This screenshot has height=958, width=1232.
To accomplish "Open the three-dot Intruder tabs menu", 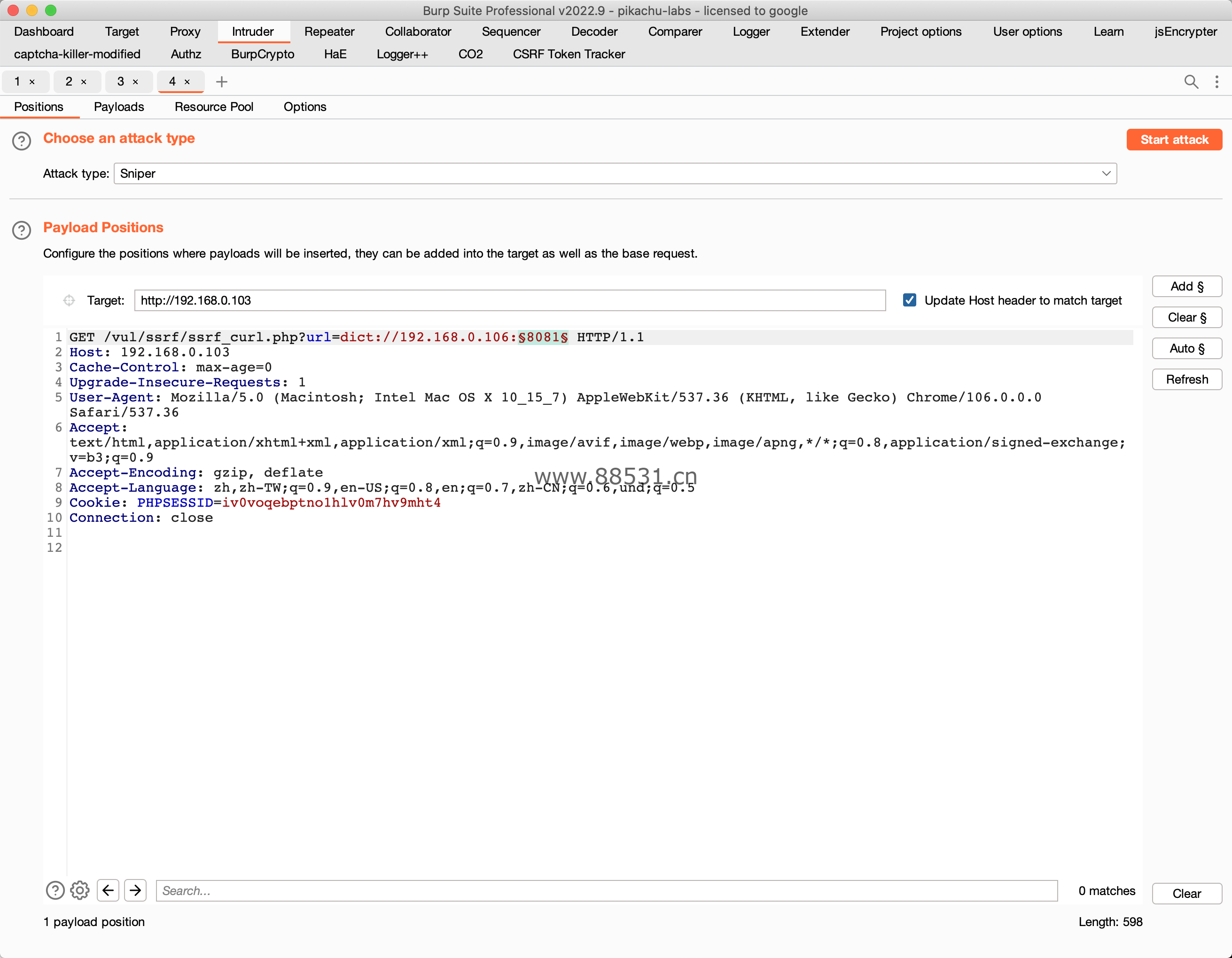I will [x=1217, y=82].
